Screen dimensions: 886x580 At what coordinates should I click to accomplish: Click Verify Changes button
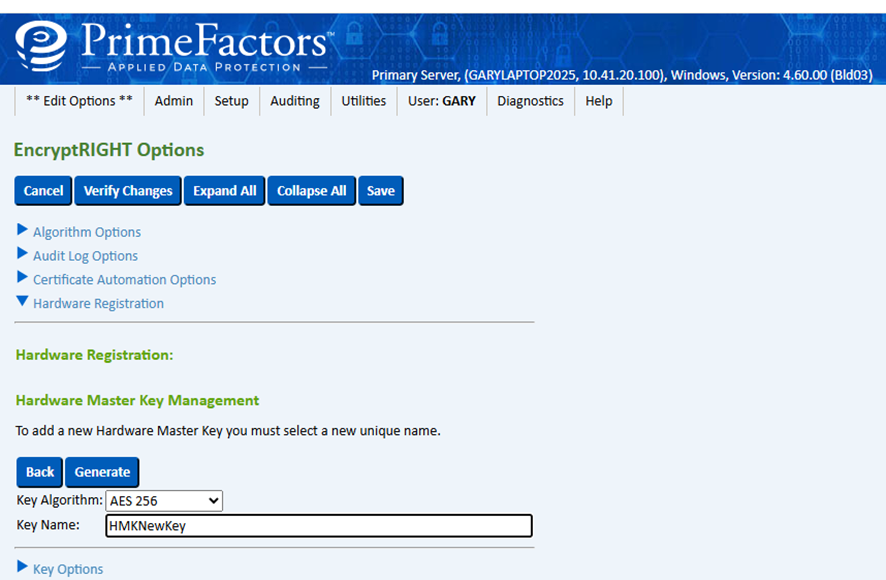pyautogui.click(x=128, y=191)
